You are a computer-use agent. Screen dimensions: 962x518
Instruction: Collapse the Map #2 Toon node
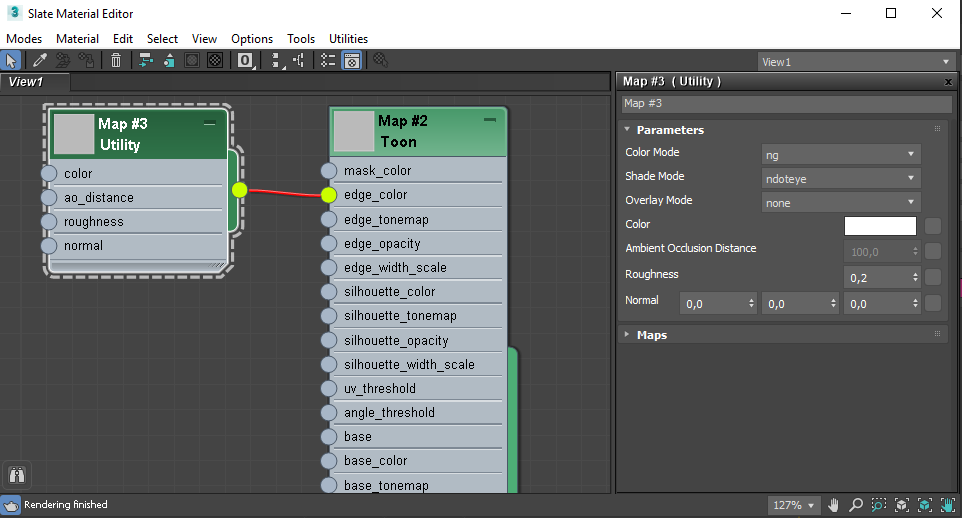[490, 120]
